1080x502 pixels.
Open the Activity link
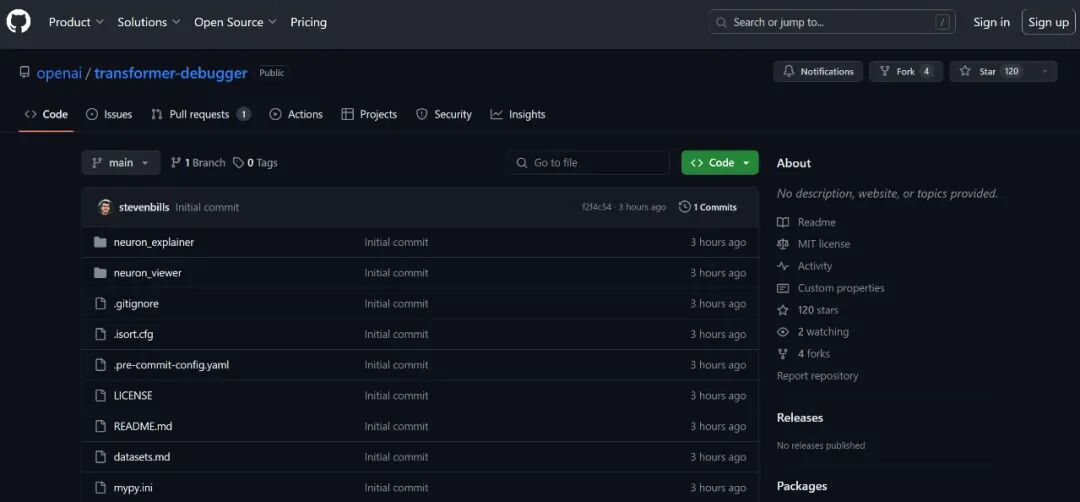(804, 266)
